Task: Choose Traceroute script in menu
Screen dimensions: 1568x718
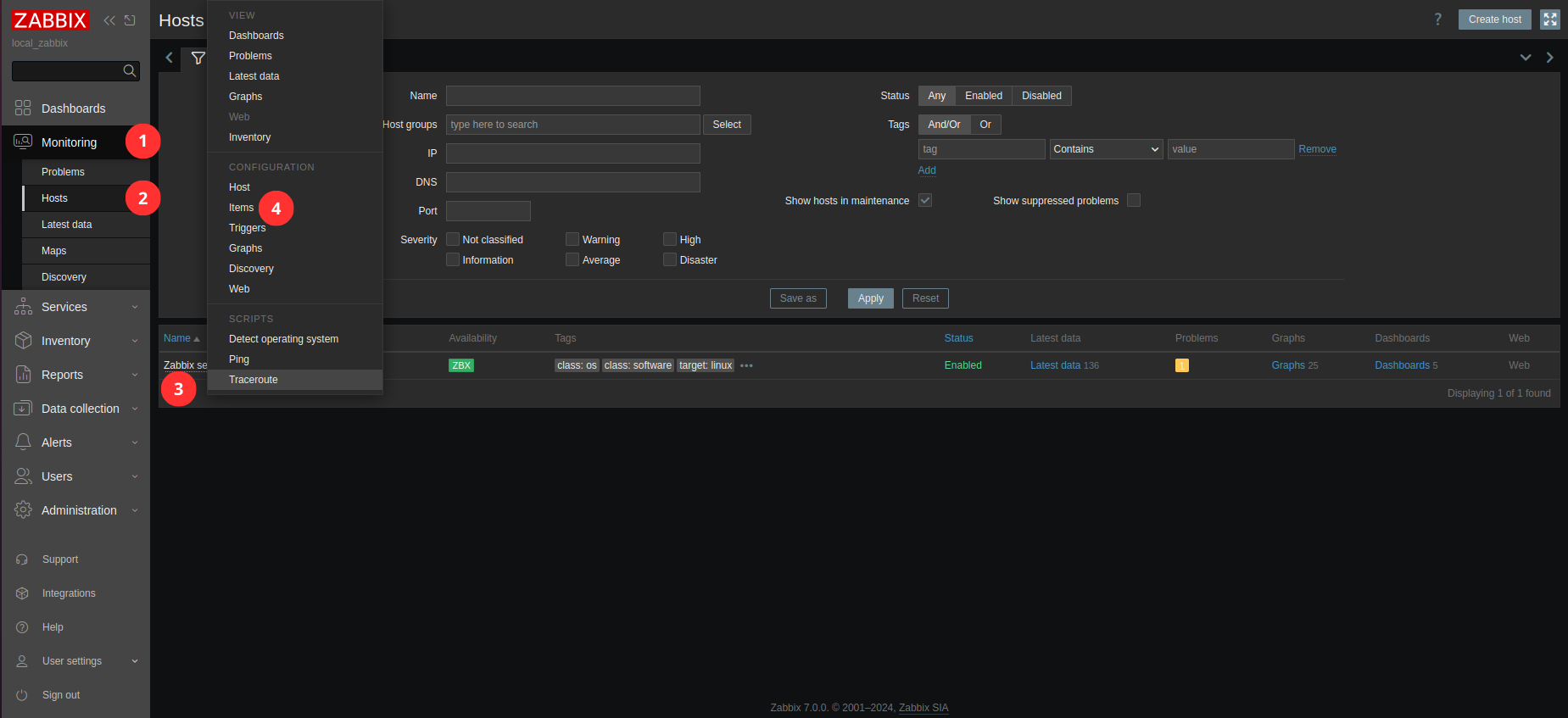Action: [295, 380]
